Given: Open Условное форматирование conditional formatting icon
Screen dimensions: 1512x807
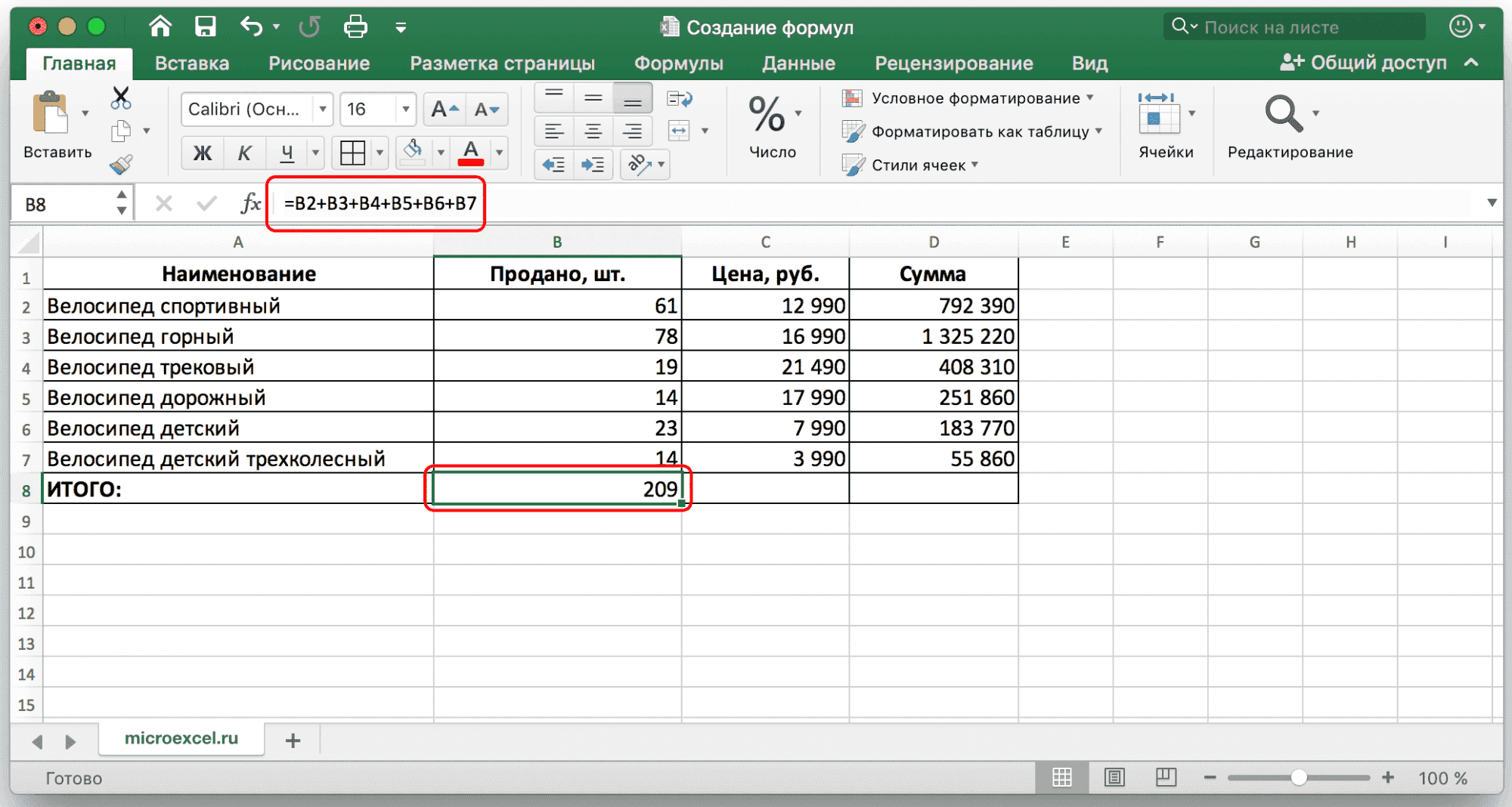Looking at the screenshot, I should 853,97.
